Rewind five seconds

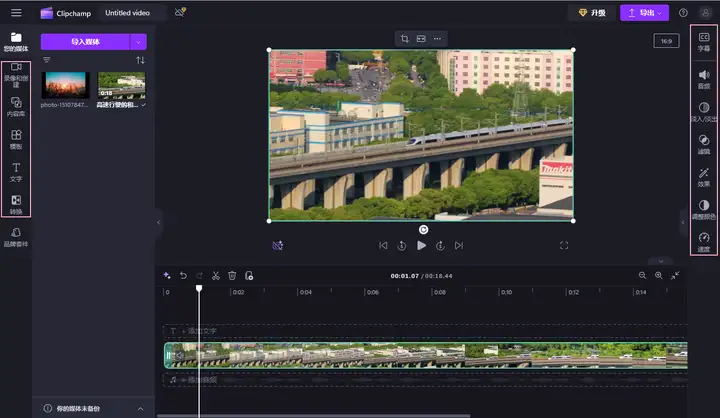coord(402,246)
